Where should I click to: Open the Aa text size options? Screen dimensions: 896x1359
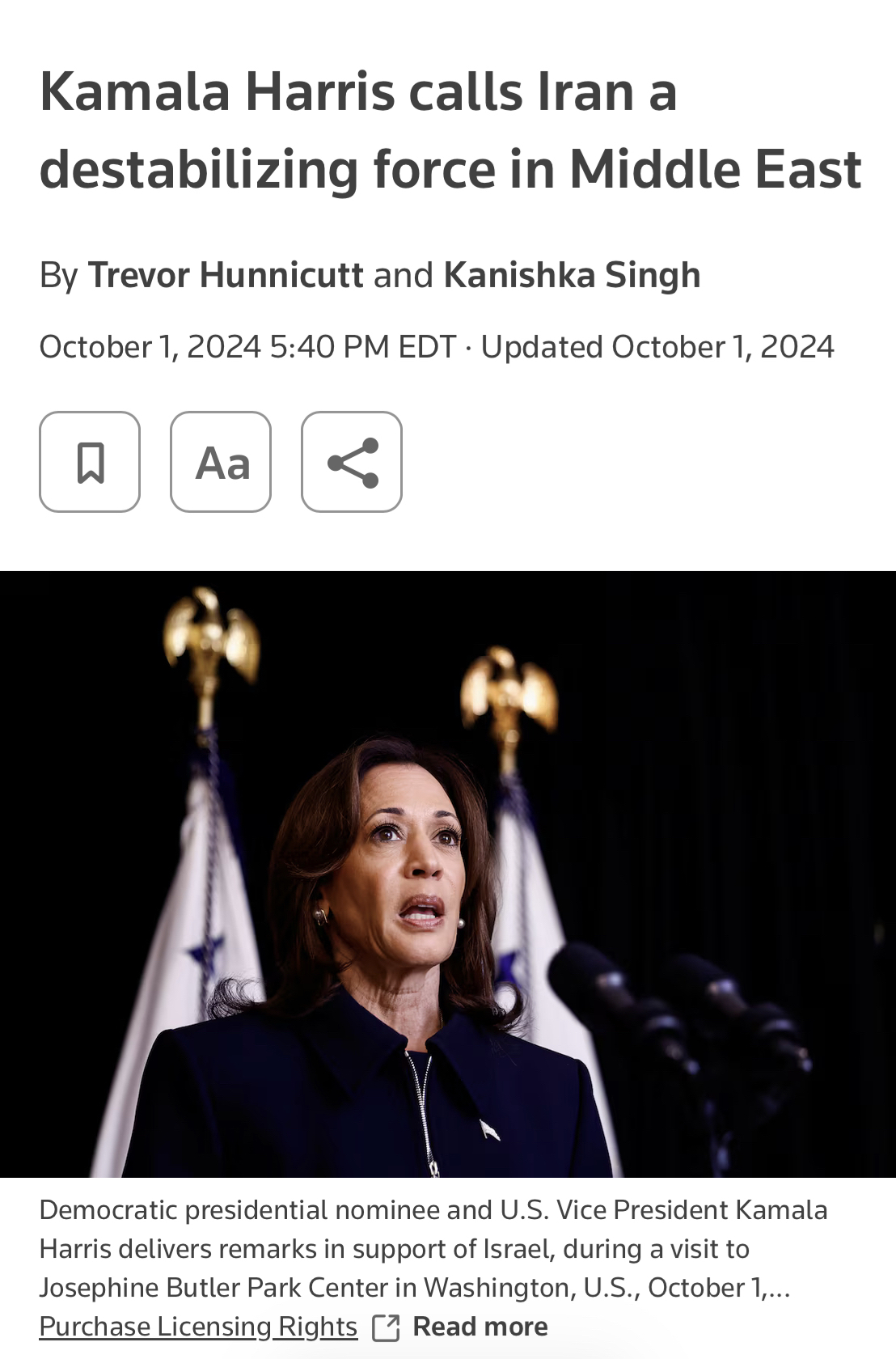[221, 462]
